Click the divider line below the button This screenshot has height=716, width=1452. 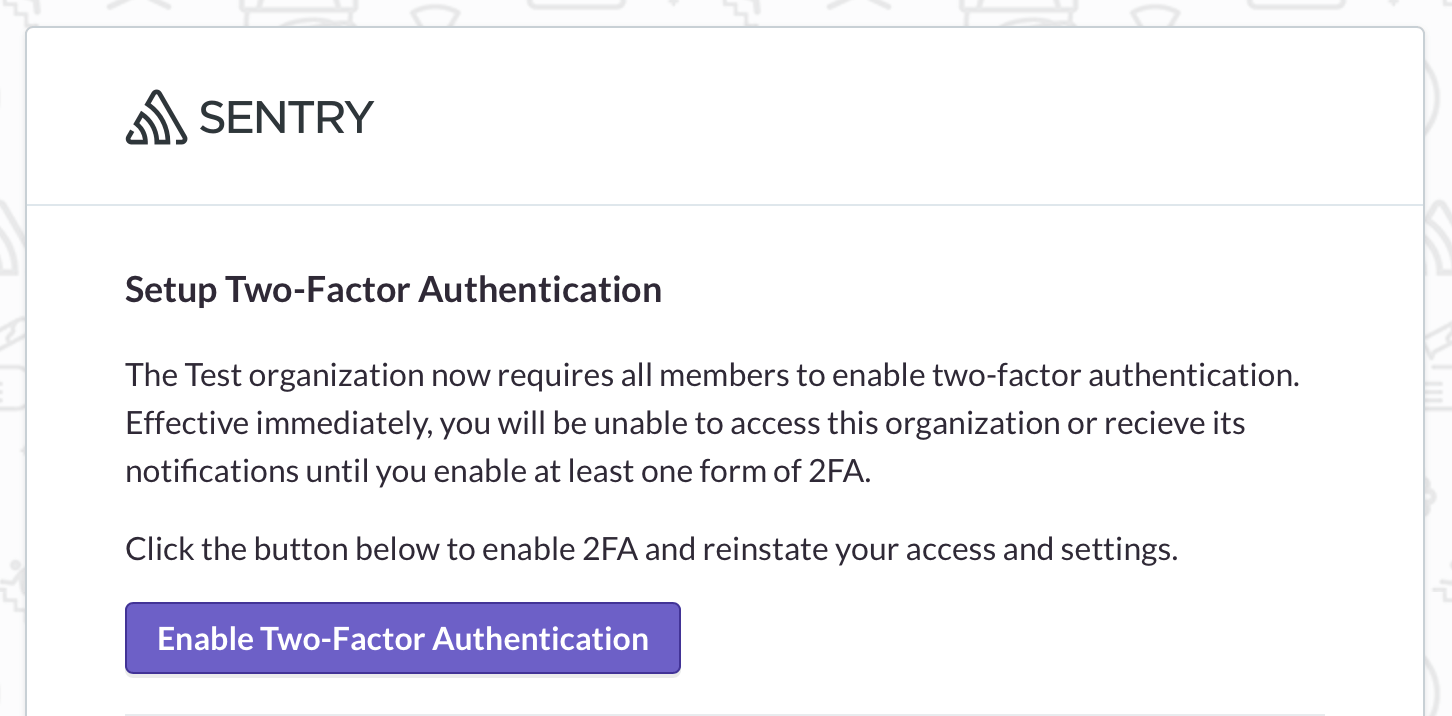click(x=724, y=714)
